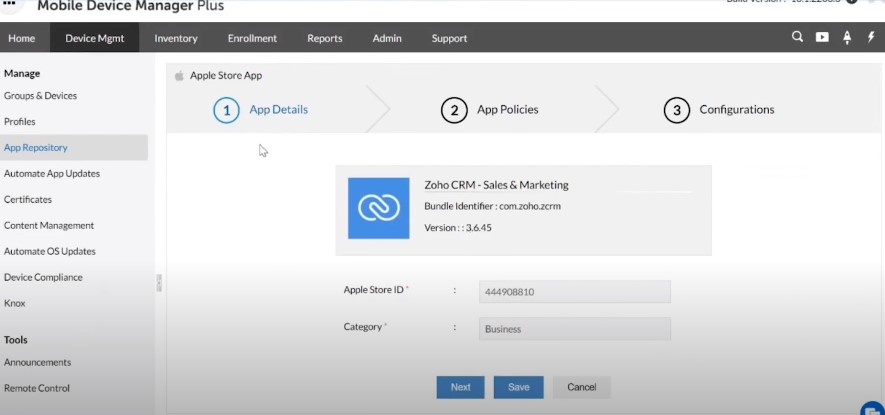Go to Content Management
885x415 pixels.
(x=49, y=225)
